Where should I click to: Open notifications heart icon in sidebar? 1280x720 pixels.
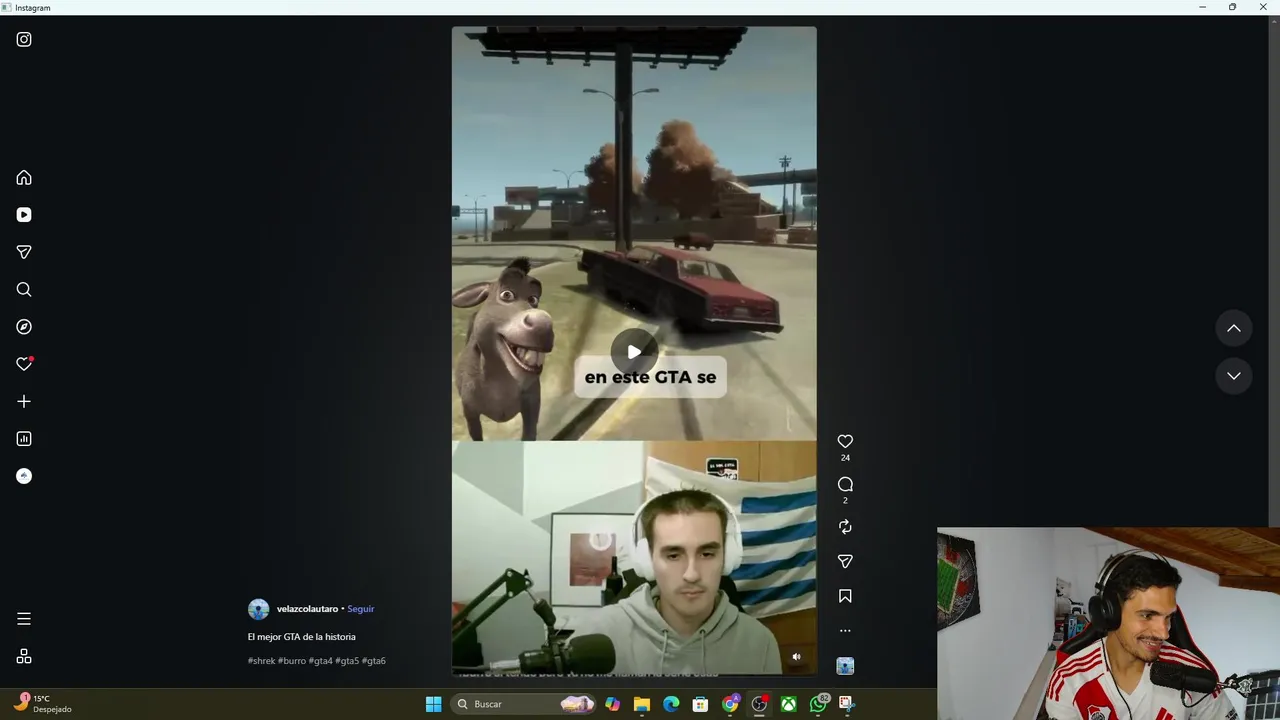(x=24, y=364)
